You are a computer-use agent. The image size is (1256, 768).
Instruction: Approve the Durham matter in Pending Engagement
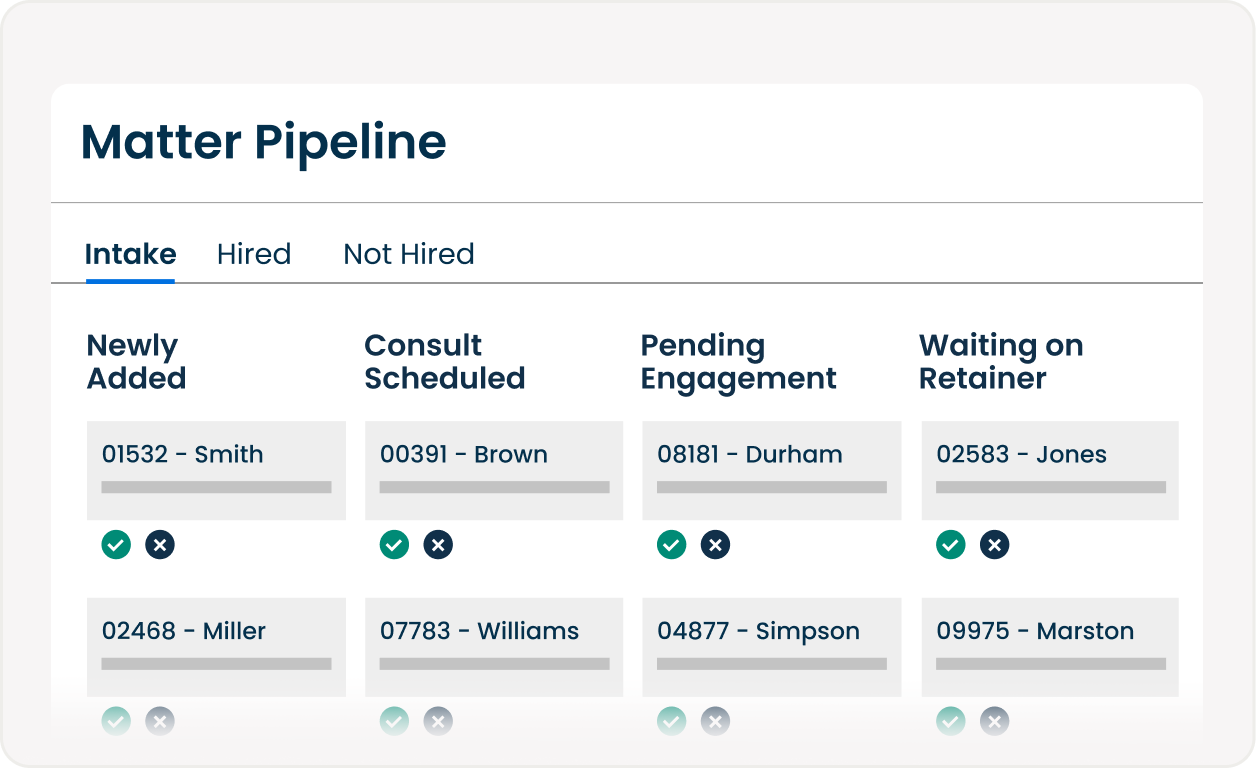671,545
